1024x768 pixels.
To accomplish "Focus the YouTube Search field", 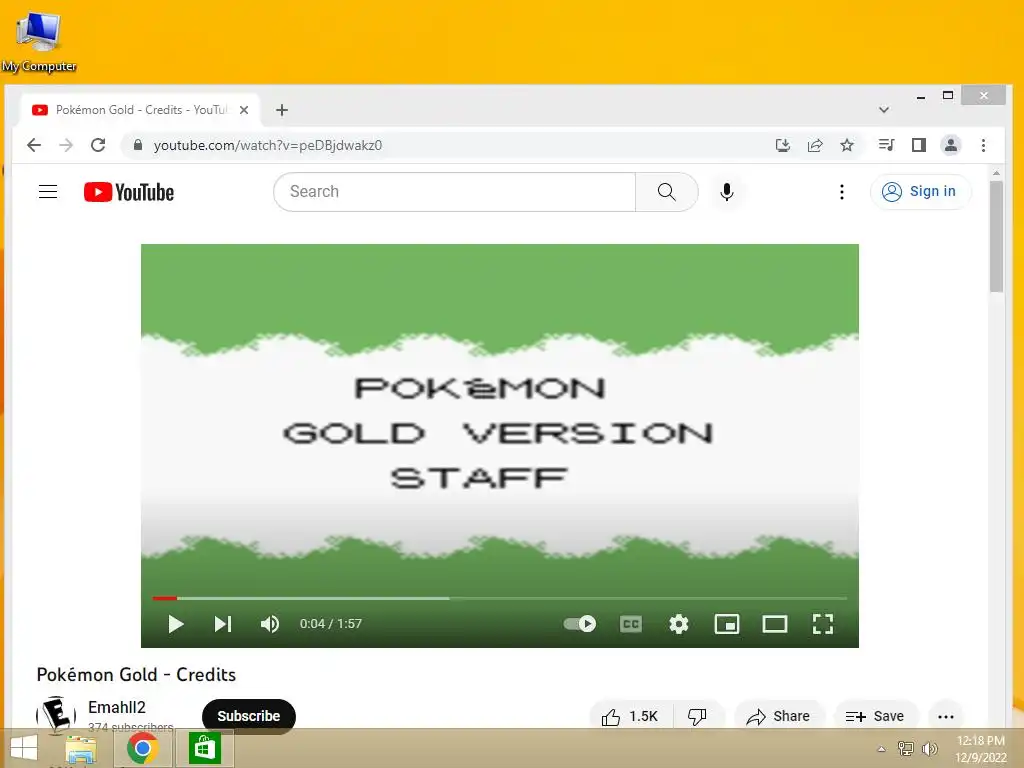I will pos(455,192).
